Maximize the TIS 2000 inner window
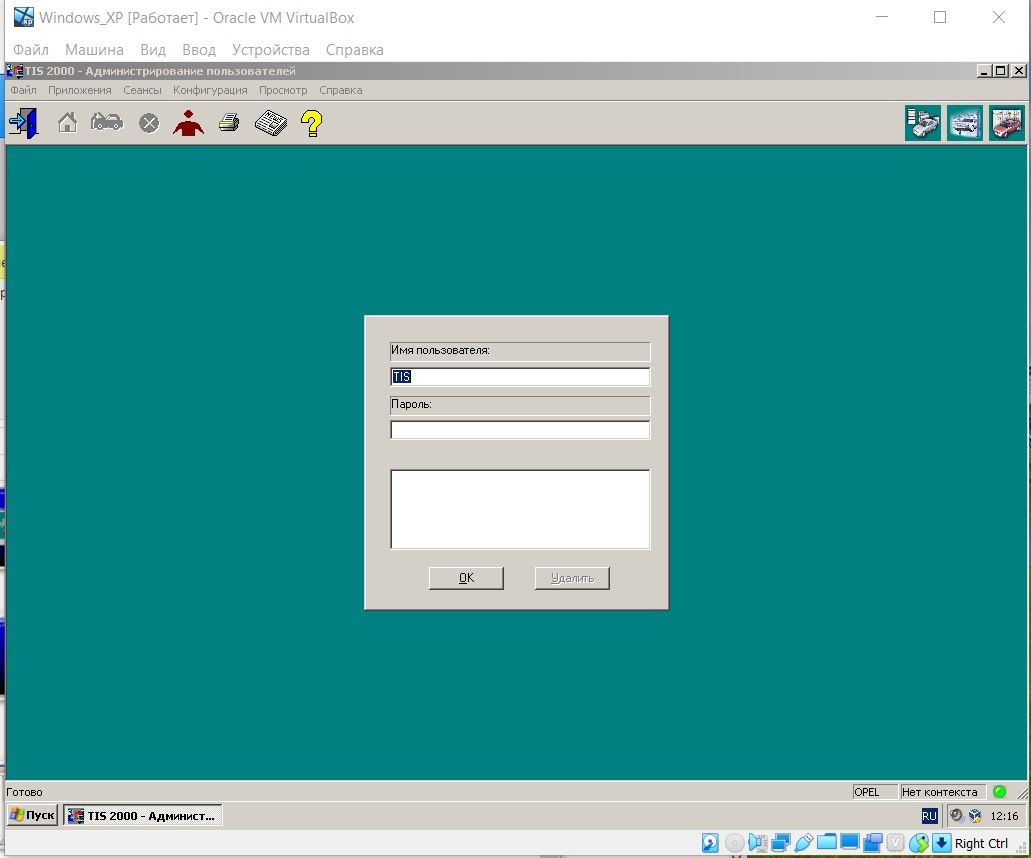 pos(1001,71)
